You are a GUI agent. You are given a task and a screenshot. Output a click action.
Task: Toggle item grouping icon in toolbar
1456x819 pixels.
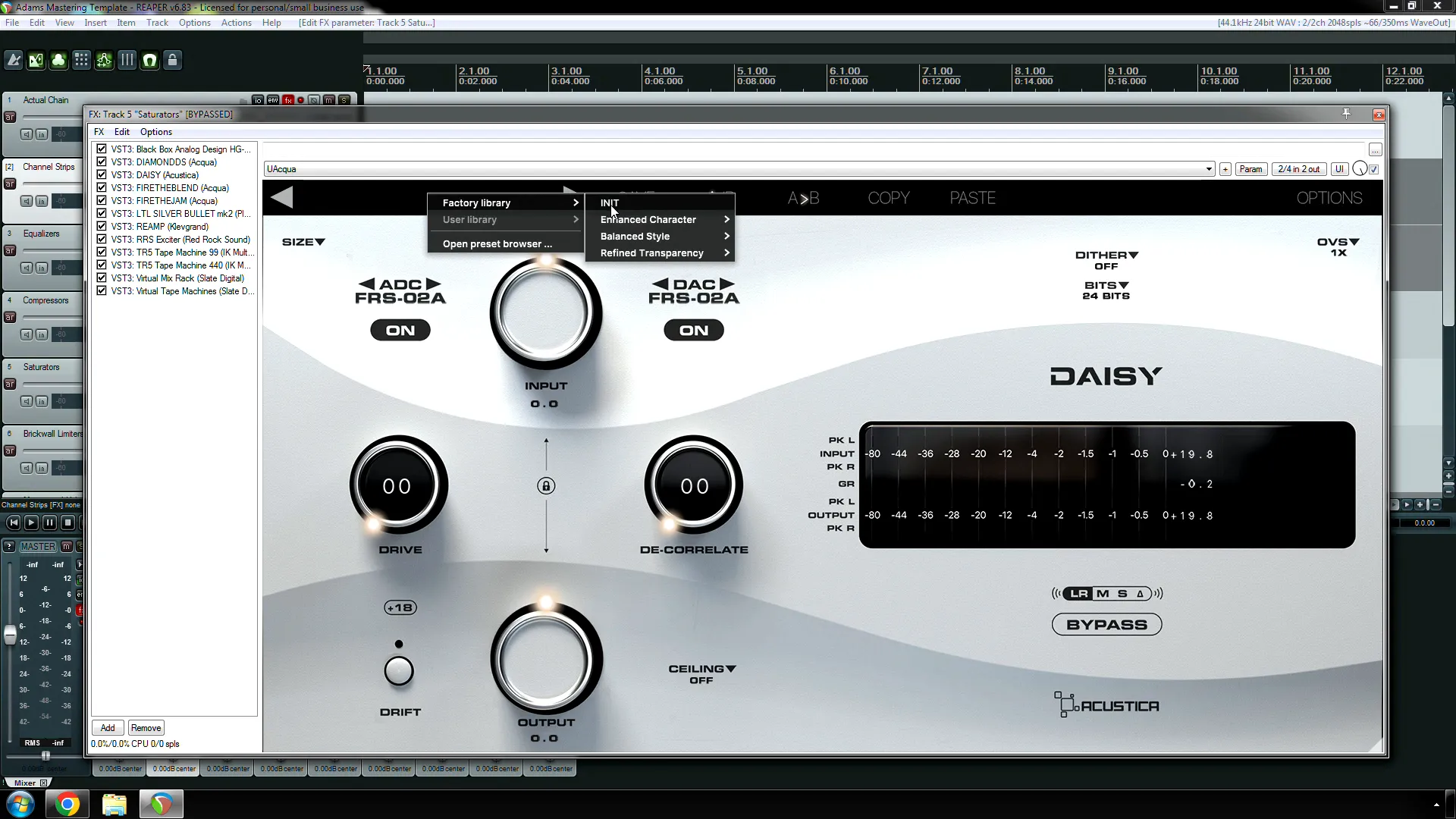click(x=59, y=60)
